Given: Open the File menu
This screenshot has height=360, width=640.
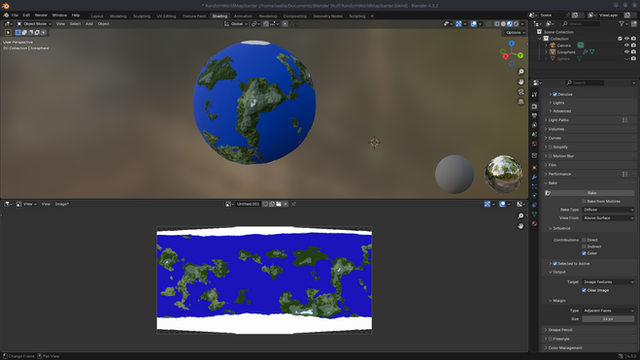Looking at the screenshot, I should (15, 15).
